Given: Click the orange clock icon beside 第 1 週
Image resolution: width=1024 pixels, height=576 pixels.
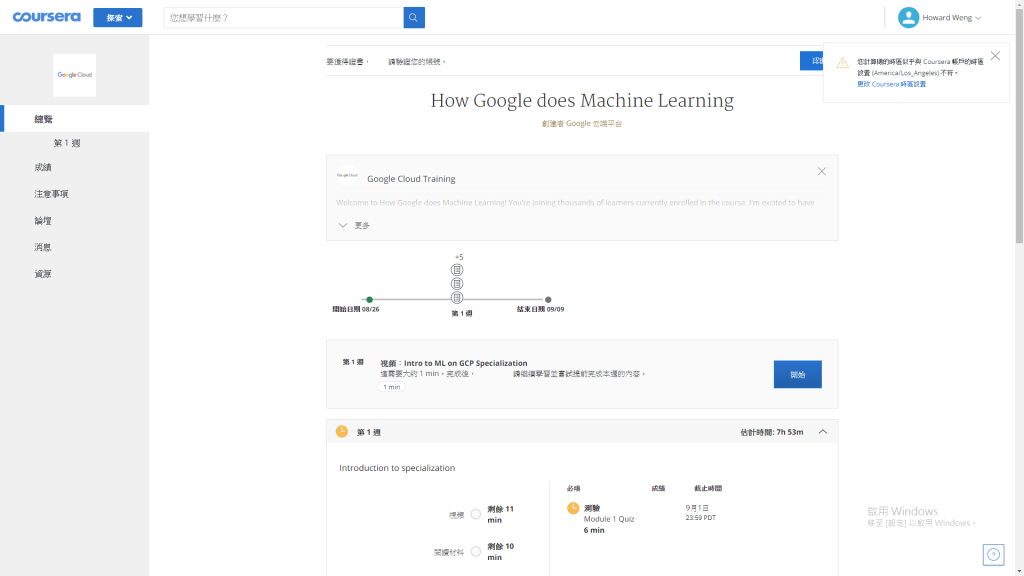Looking at the screenshot, I should click(x=342, y=432).
